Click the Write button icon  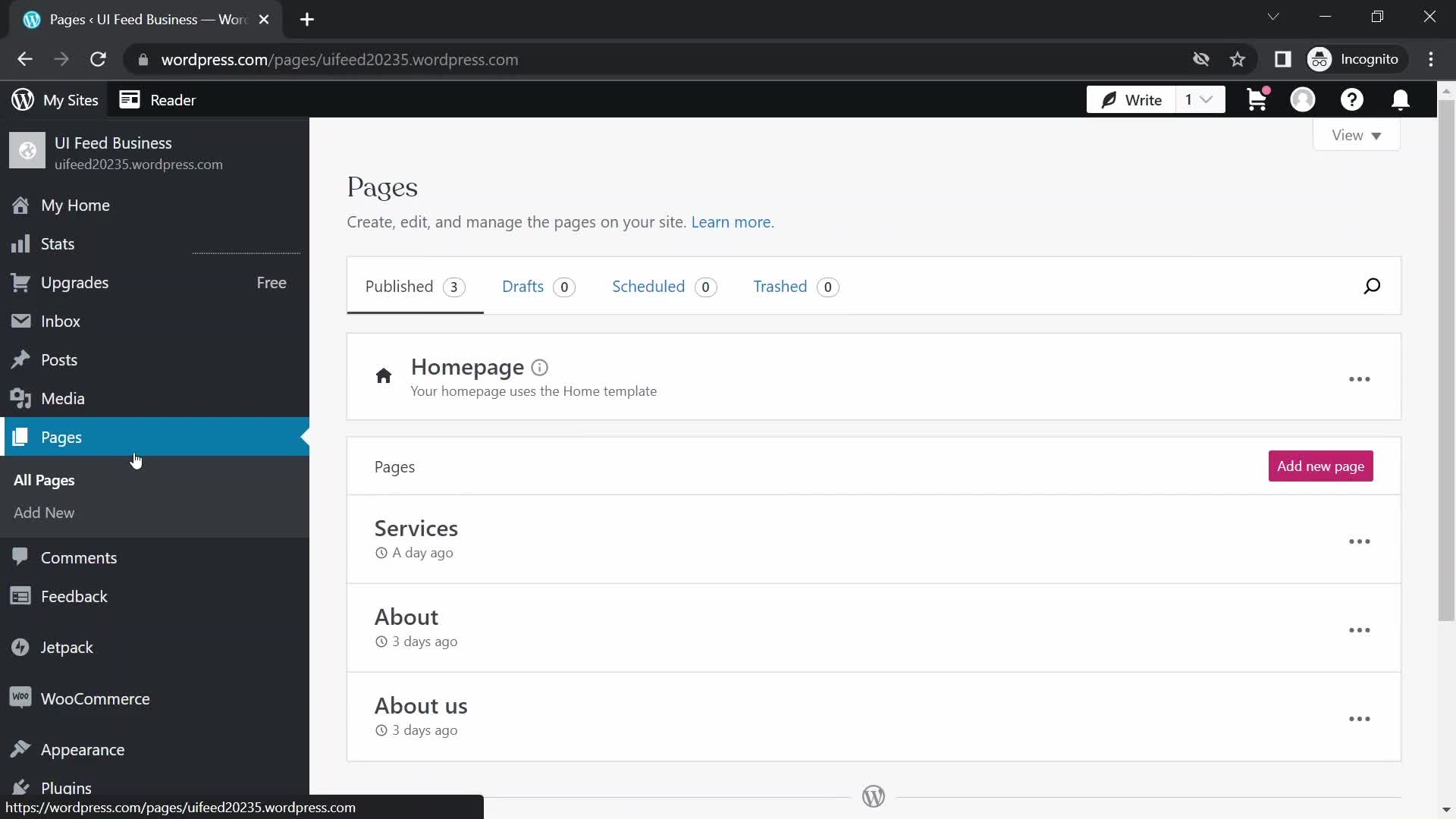pos(1109,99)
